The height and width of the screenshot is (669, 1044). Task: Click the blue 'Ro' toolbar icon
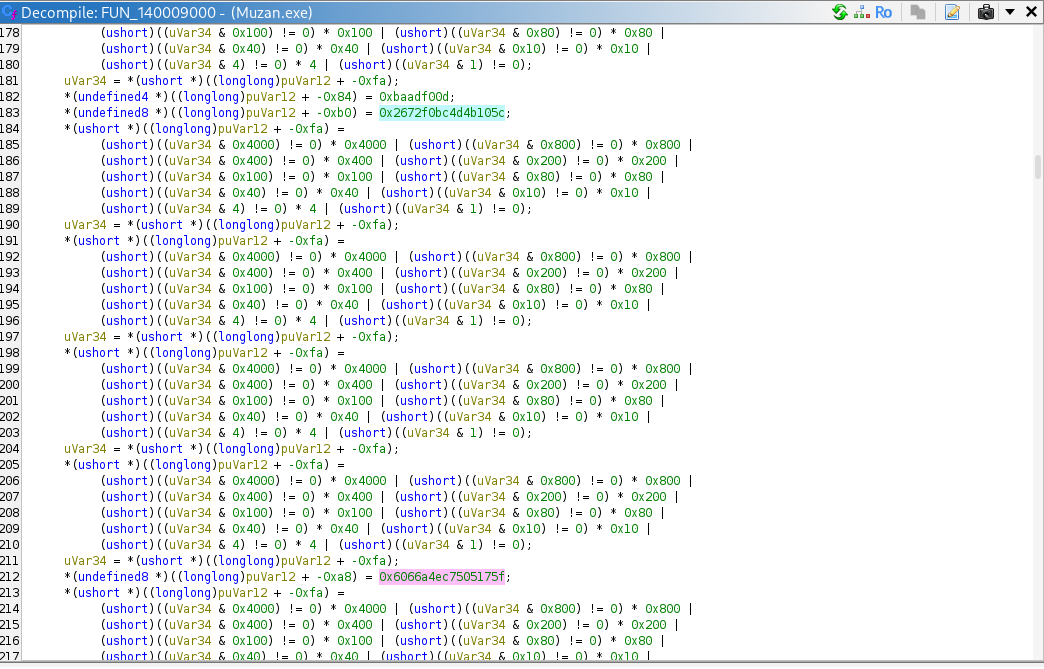[883, 12]
